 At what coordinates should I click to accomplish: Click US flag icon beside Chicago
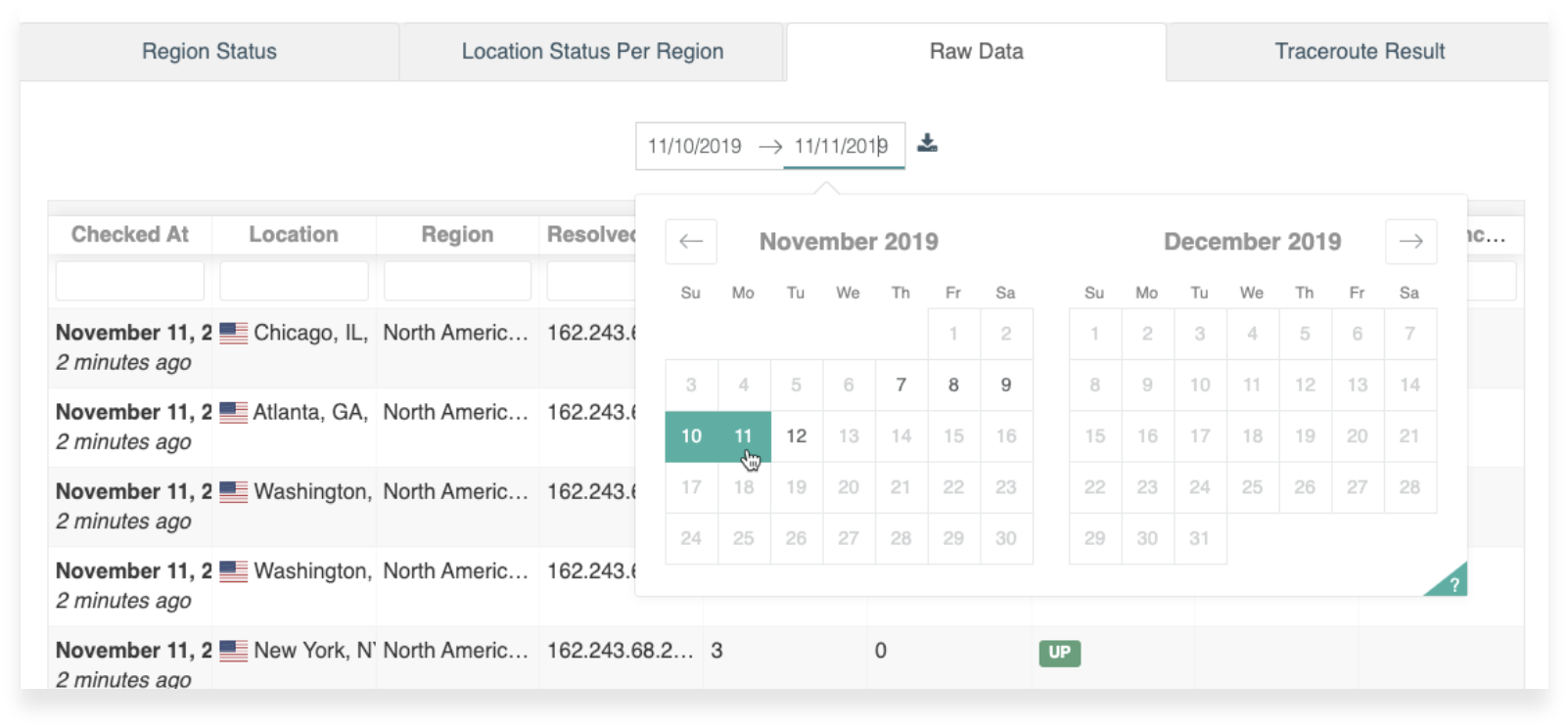point(234,334)
